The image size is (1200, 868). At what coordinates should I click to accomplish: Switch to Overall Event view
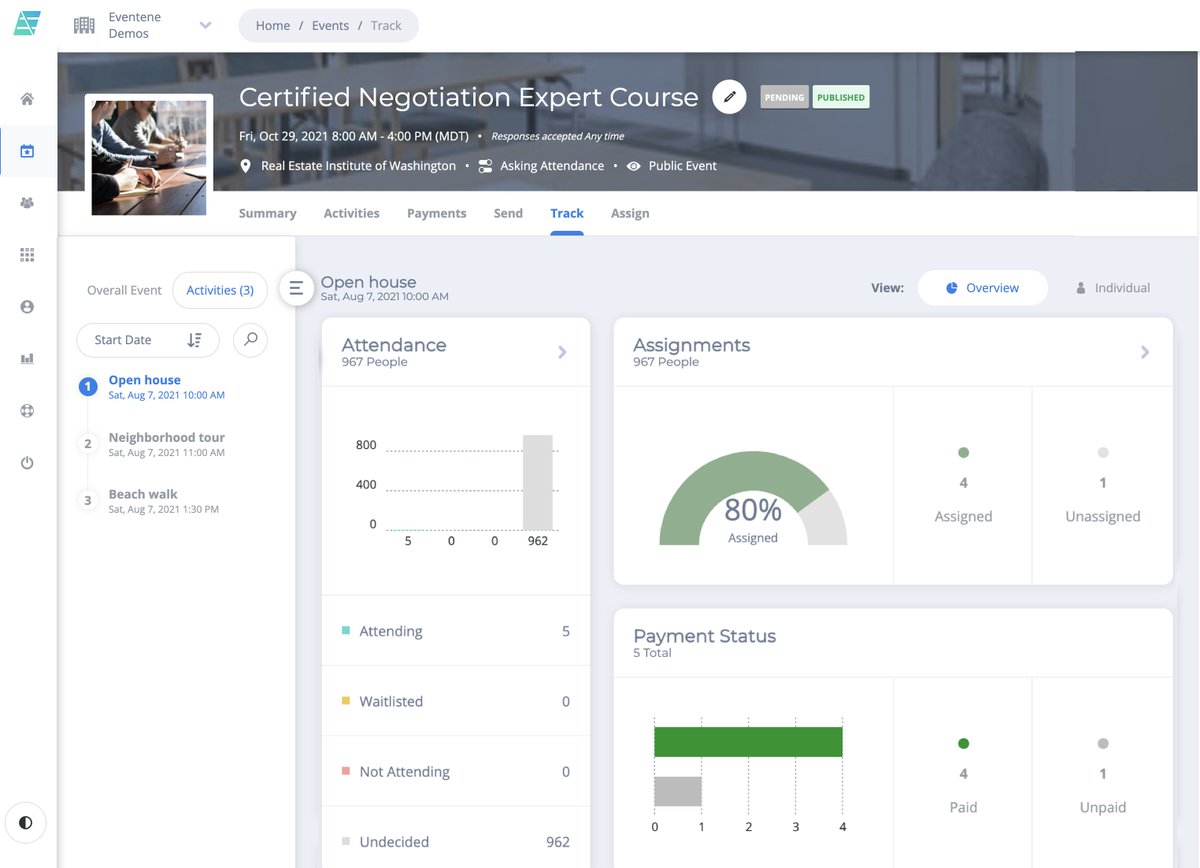coord(124,290)
